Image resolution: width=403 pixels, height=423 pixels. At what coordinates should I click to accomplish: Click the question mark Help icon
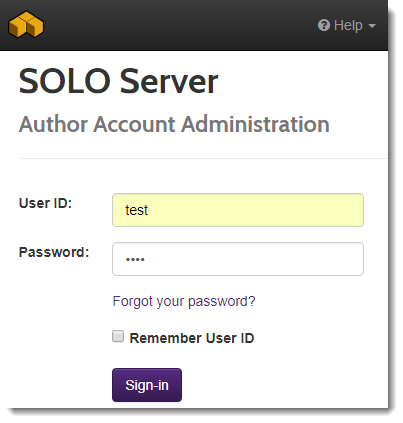click(x=324, y=25)
